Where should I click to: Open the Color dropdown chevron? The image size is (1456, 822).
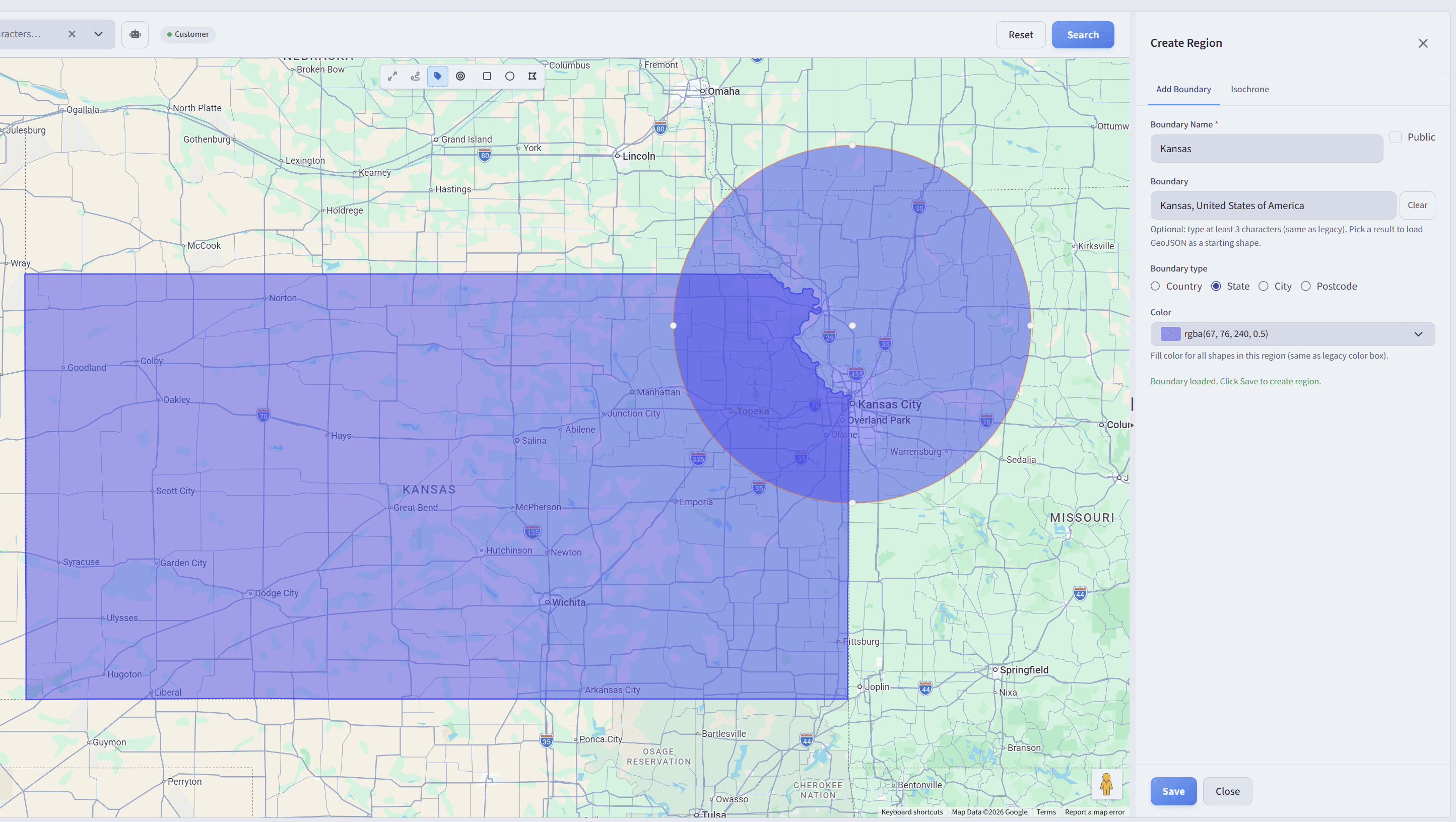click(1419, 334)
